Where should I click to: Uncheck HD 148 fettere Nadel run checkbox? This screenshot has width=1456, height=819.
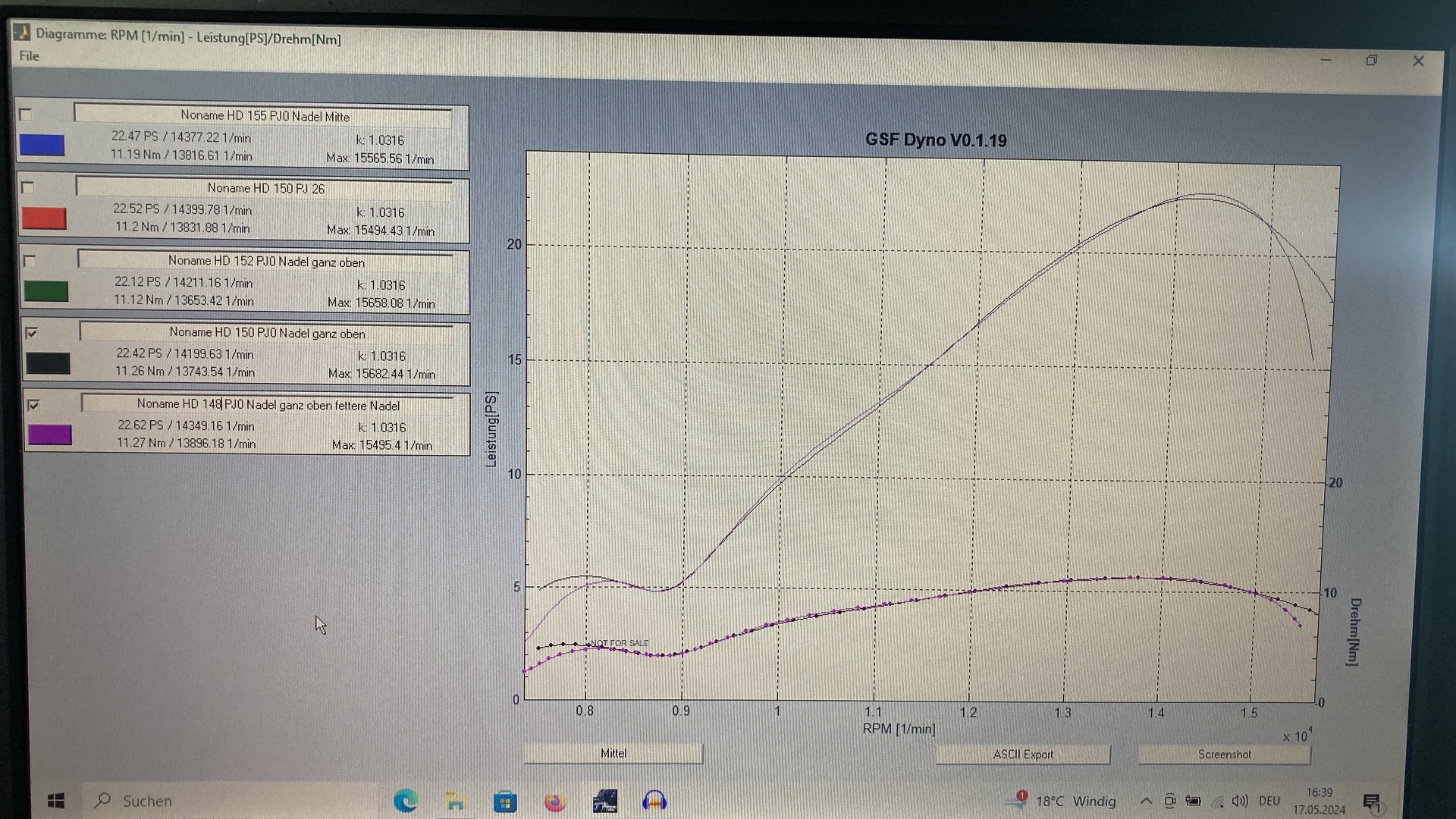[x=33, y=405]
